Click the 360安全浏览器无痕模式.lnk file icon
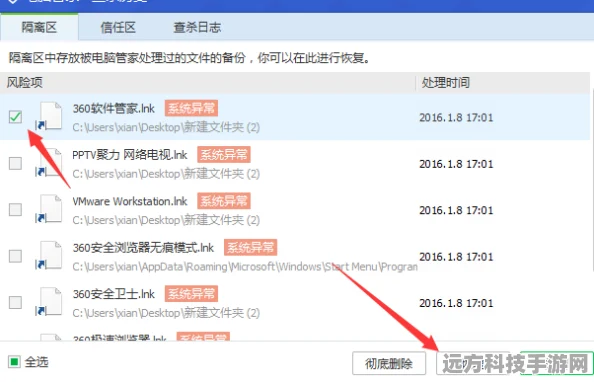The image size is (594, 382). click(49, 255)
